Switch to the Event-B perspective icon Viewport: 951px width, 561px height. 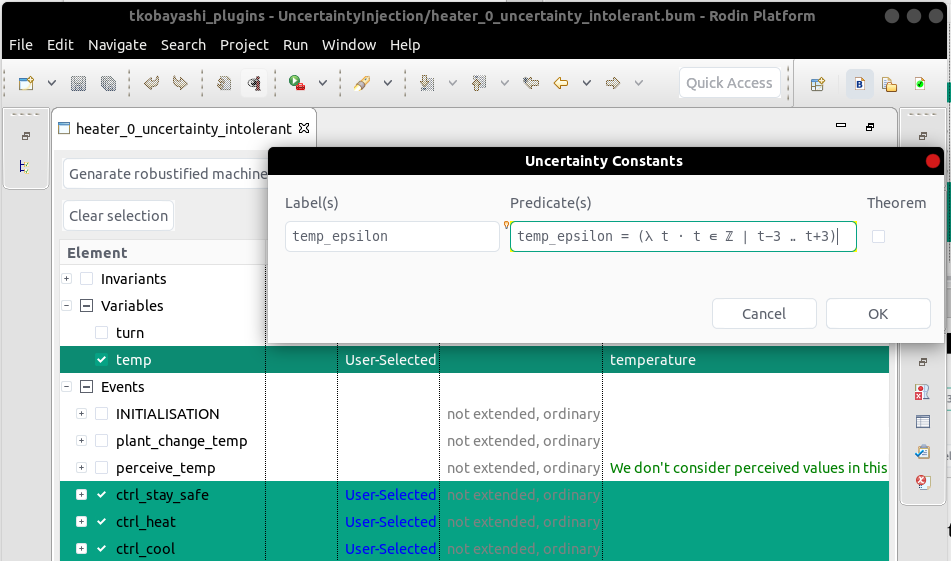coord(859,84)
